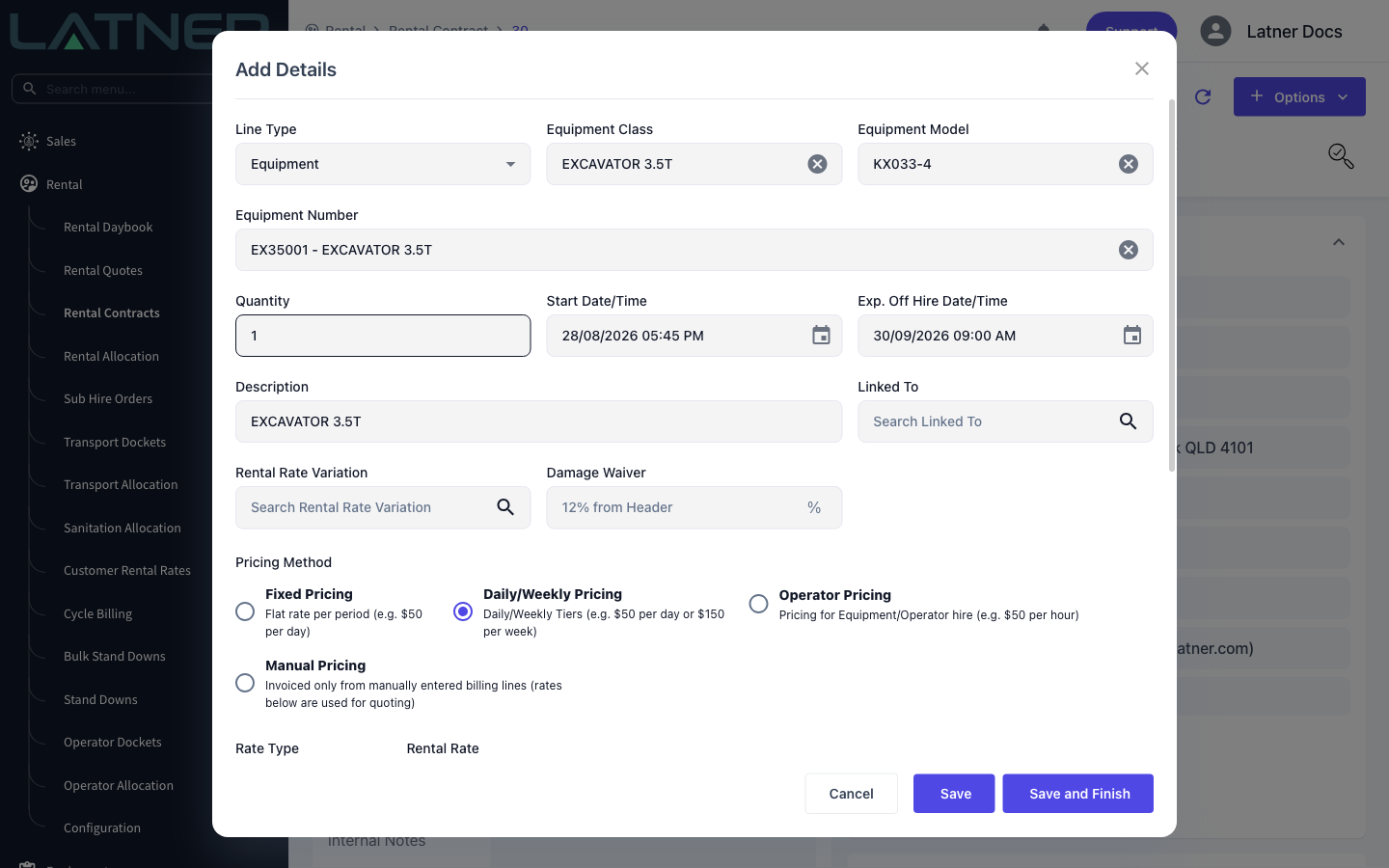Screen dimensions: 1389x868
Task: Collapse the panel using the chevron
Action: click(x=1339, y=242)
